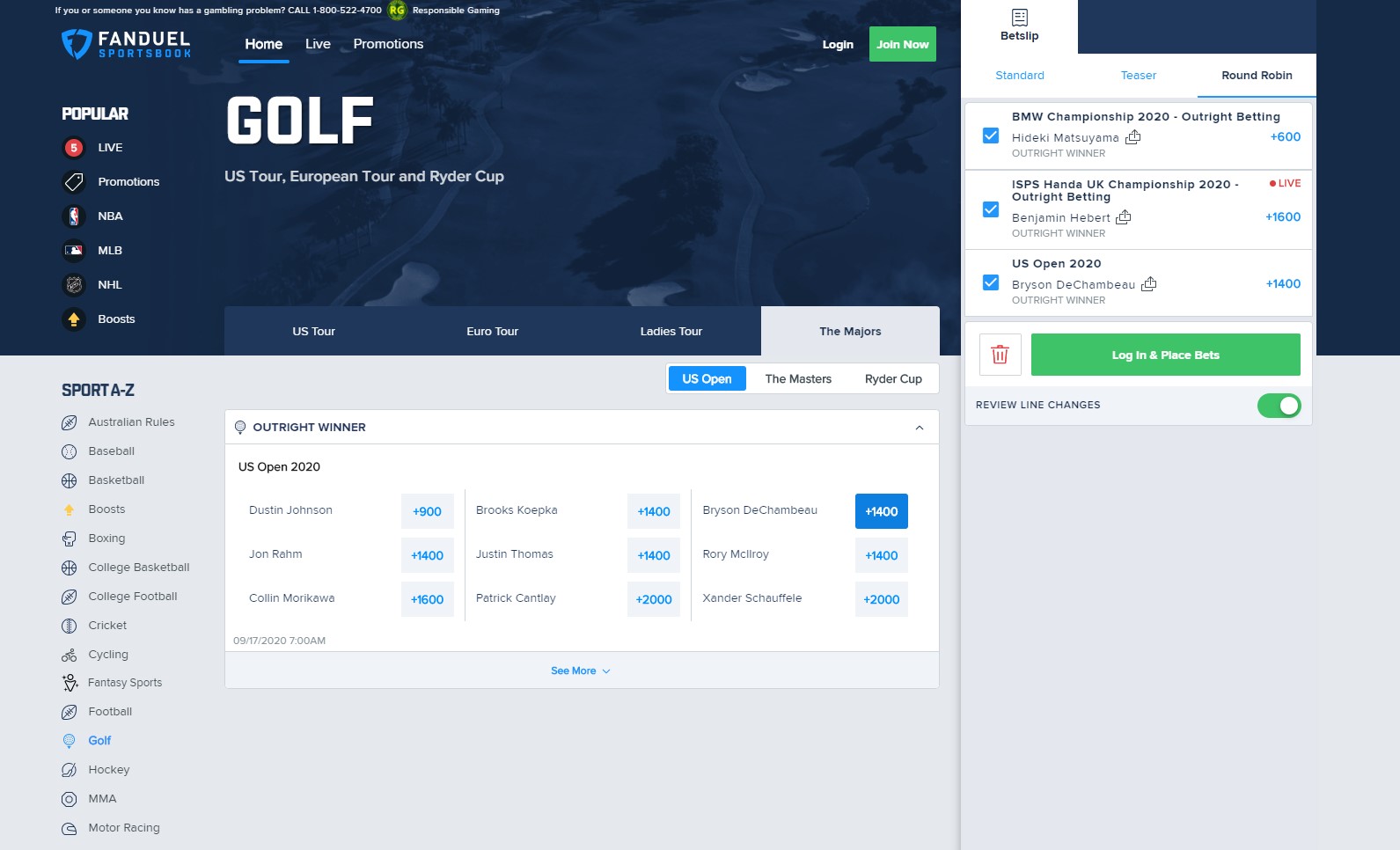Open the FanDuel Sportsbook logo home link
This screenshot has width=1400, height=850.
tap(126, 44)
